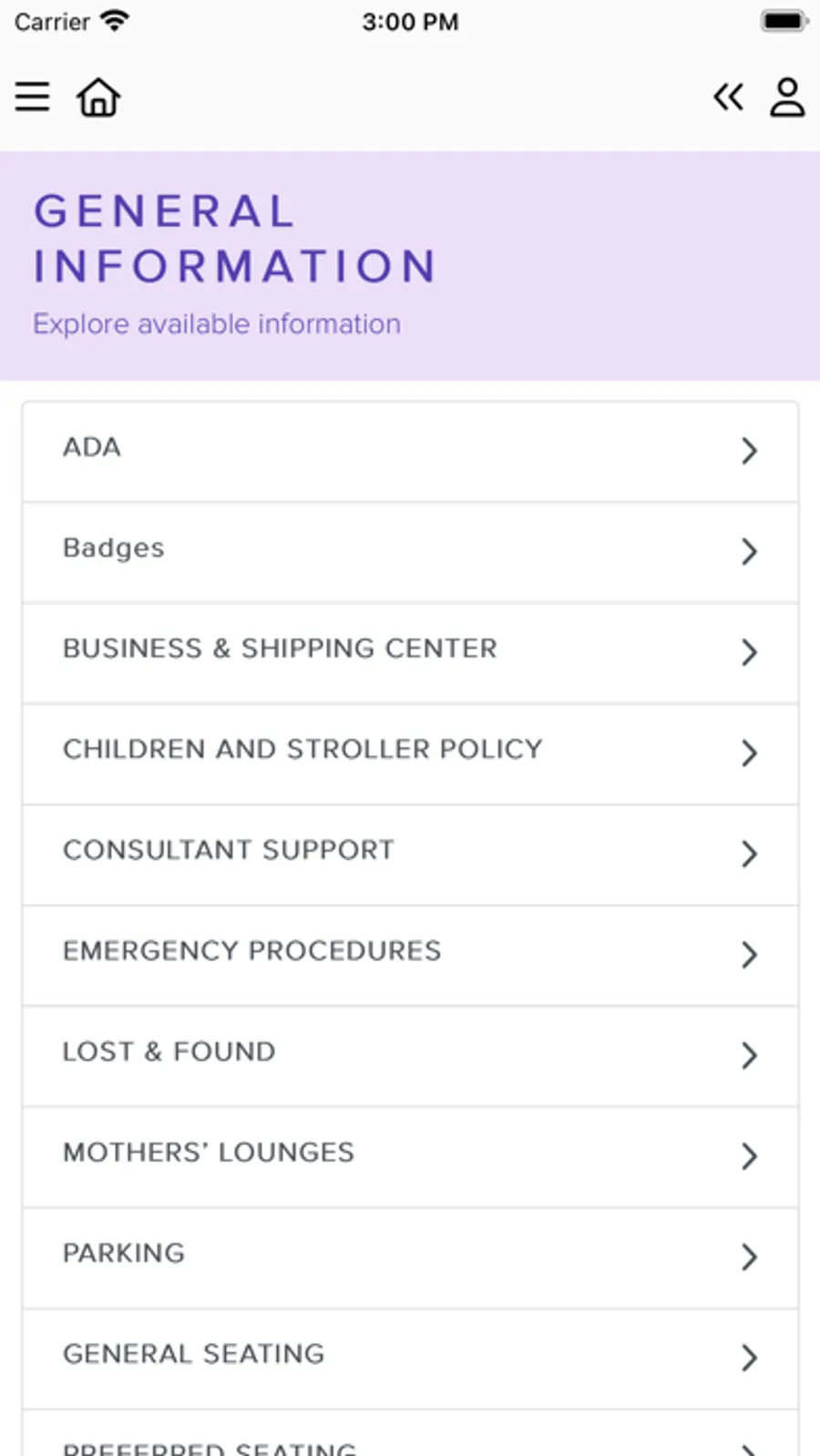Open the General Seating row

coord(194,1354)
